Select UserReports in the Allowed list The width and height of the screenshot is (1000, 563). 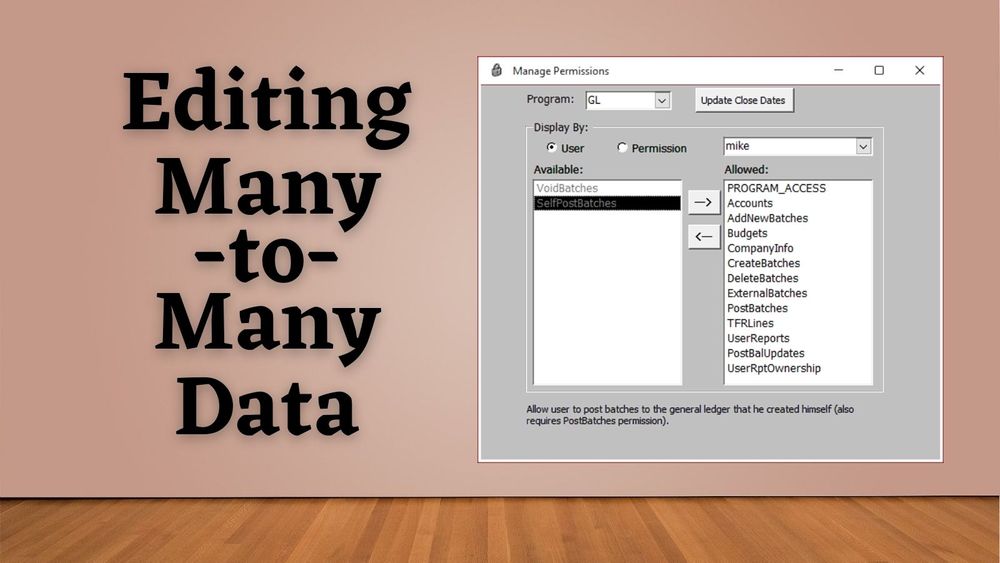pos(758,338)
